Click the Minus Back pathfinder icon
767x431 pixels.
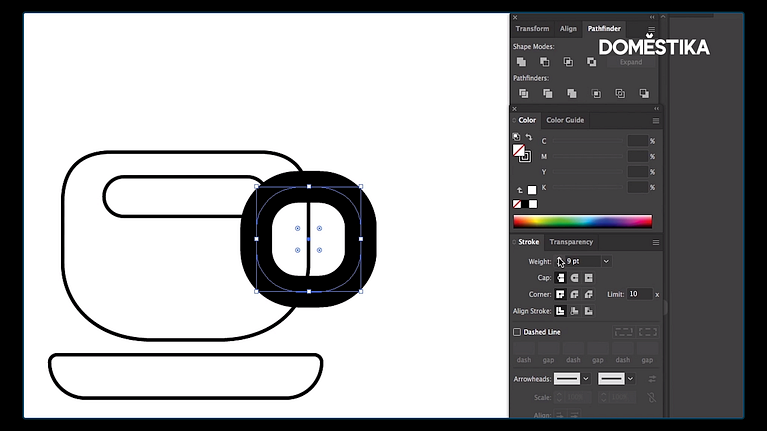644,94
